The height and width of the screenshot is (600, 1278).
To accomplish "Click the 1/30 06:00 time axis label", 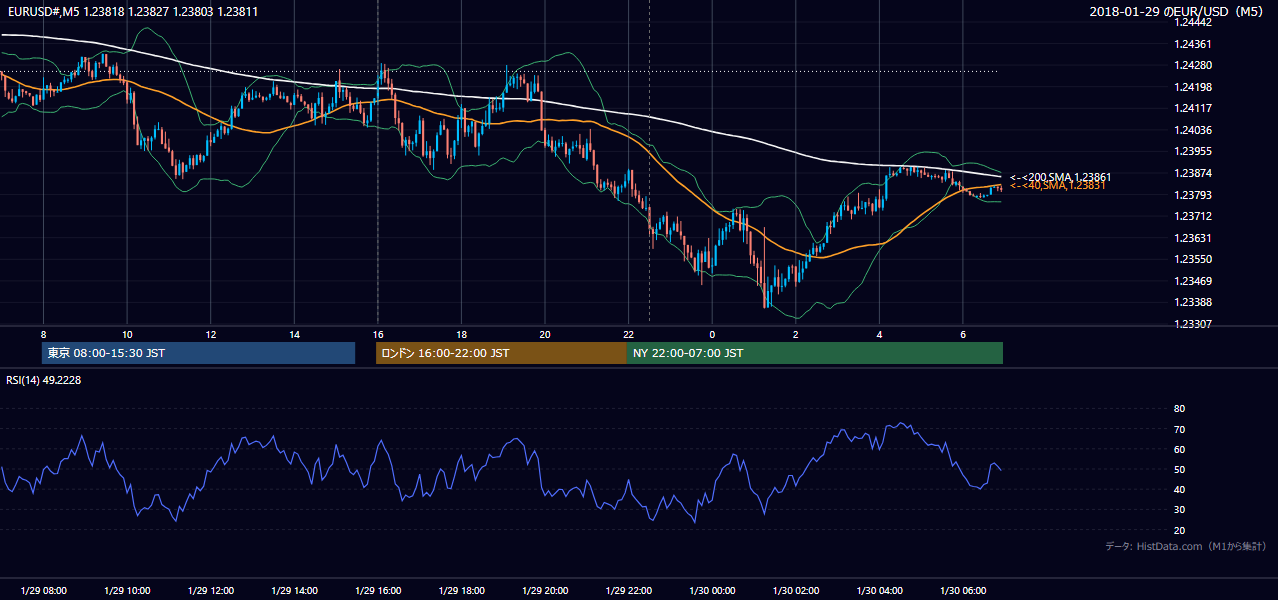I will pos(962,591).
